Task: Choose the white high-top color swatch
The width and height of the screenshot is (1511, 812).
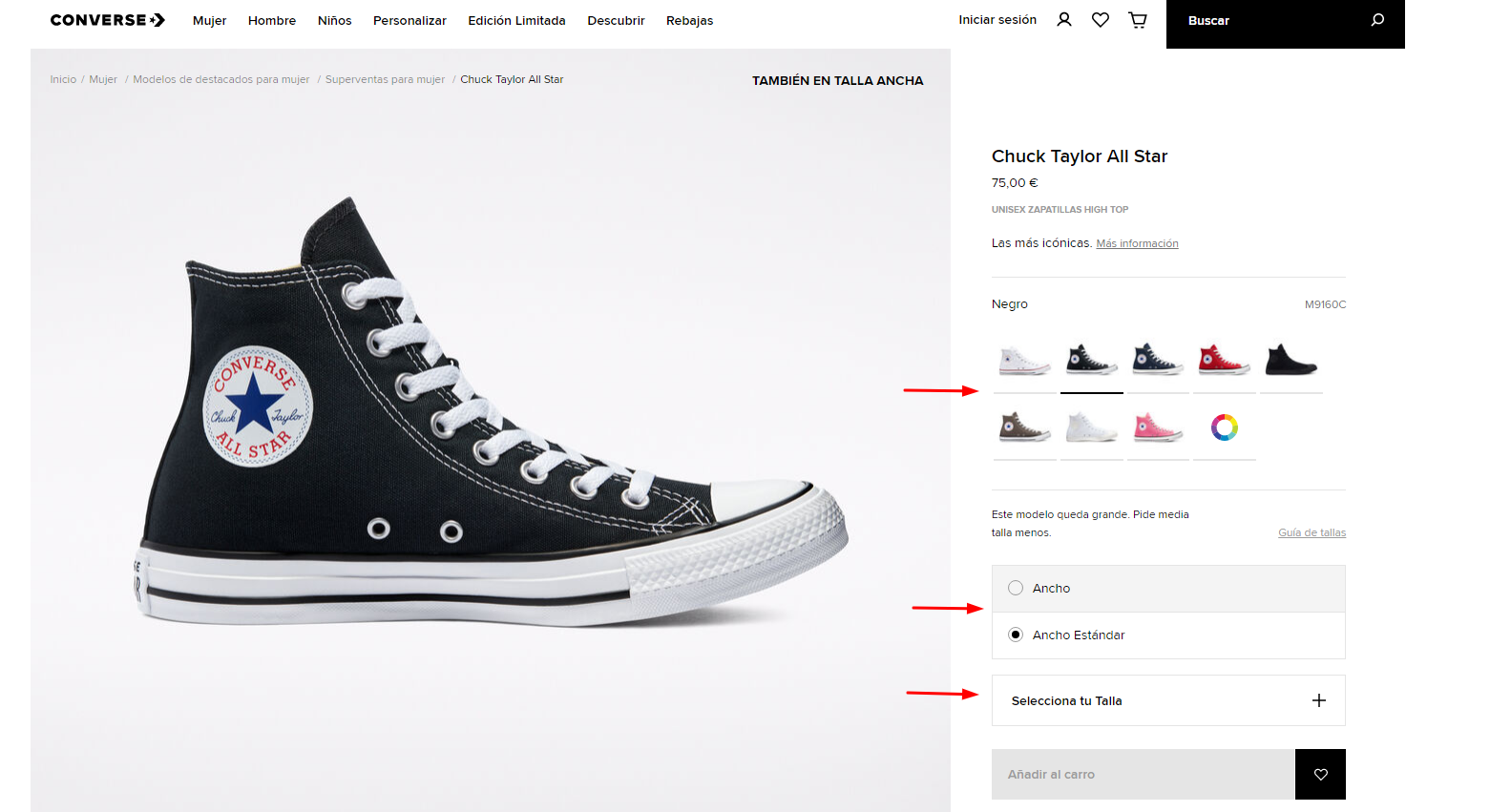Action: [x=1024, y=361]
